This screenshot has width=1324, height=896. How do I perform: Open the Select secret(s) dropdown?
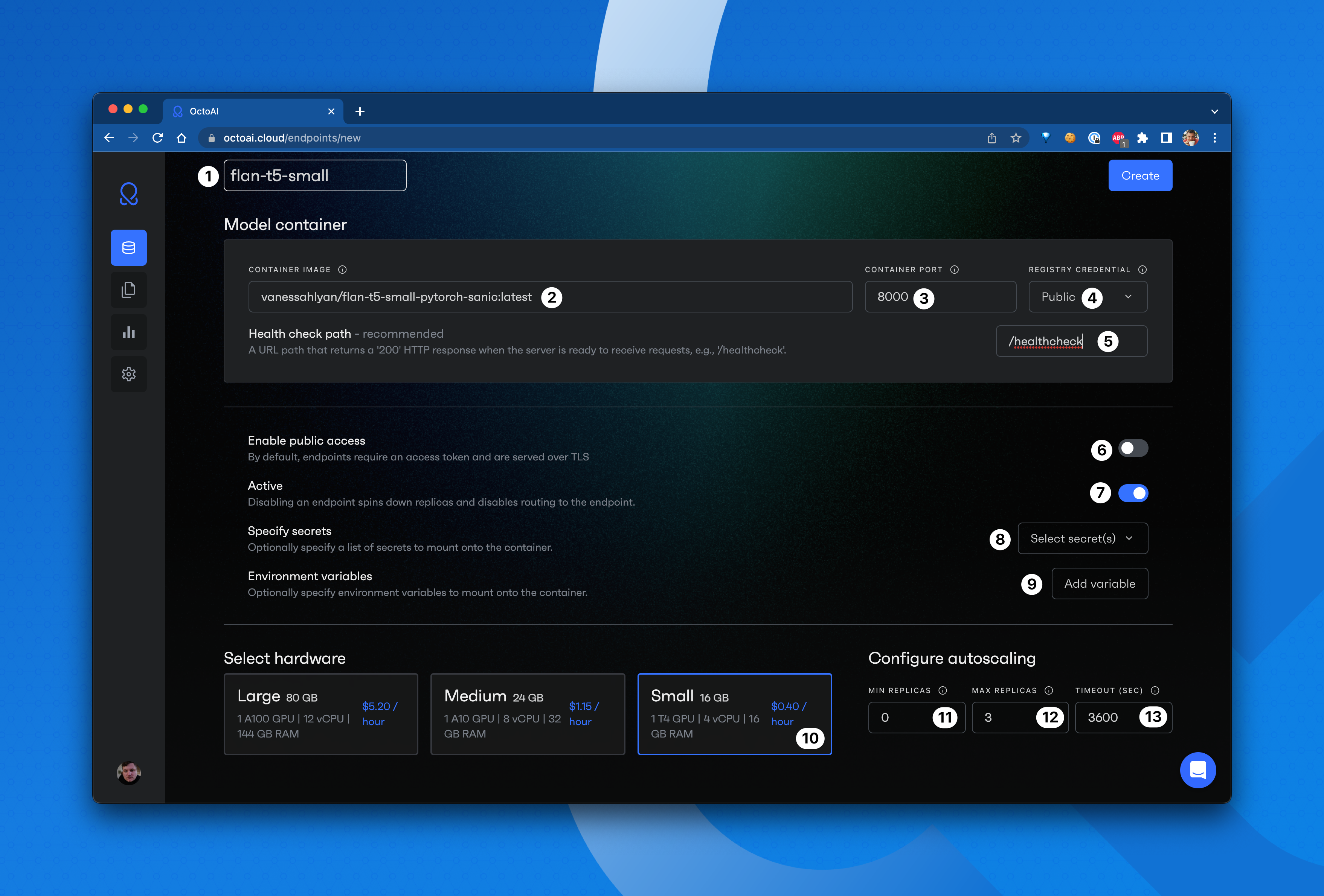point(1083,538)
